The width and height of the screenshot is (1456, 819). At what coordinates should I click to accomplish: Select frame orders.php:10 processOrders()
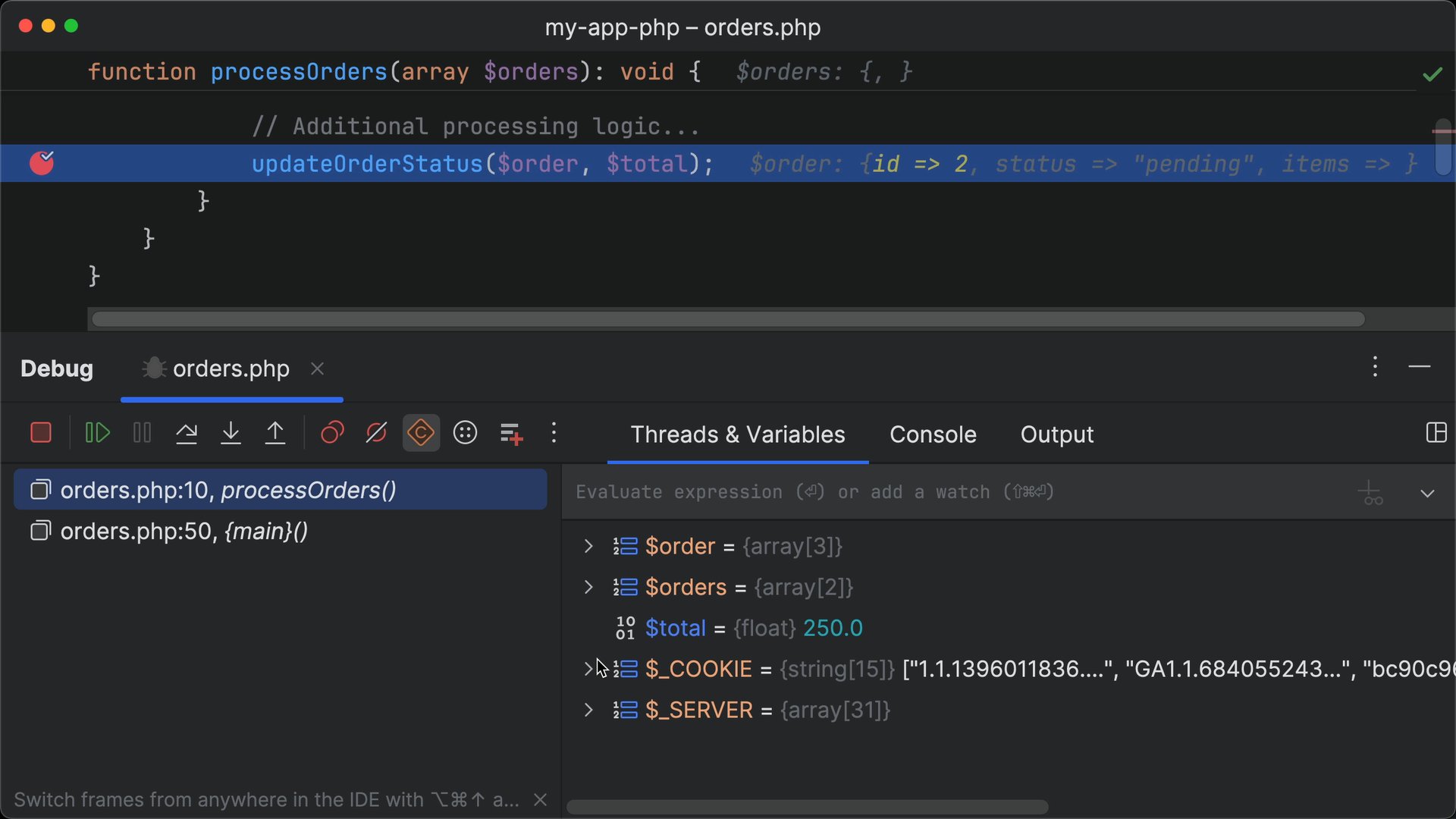point(281,490)
